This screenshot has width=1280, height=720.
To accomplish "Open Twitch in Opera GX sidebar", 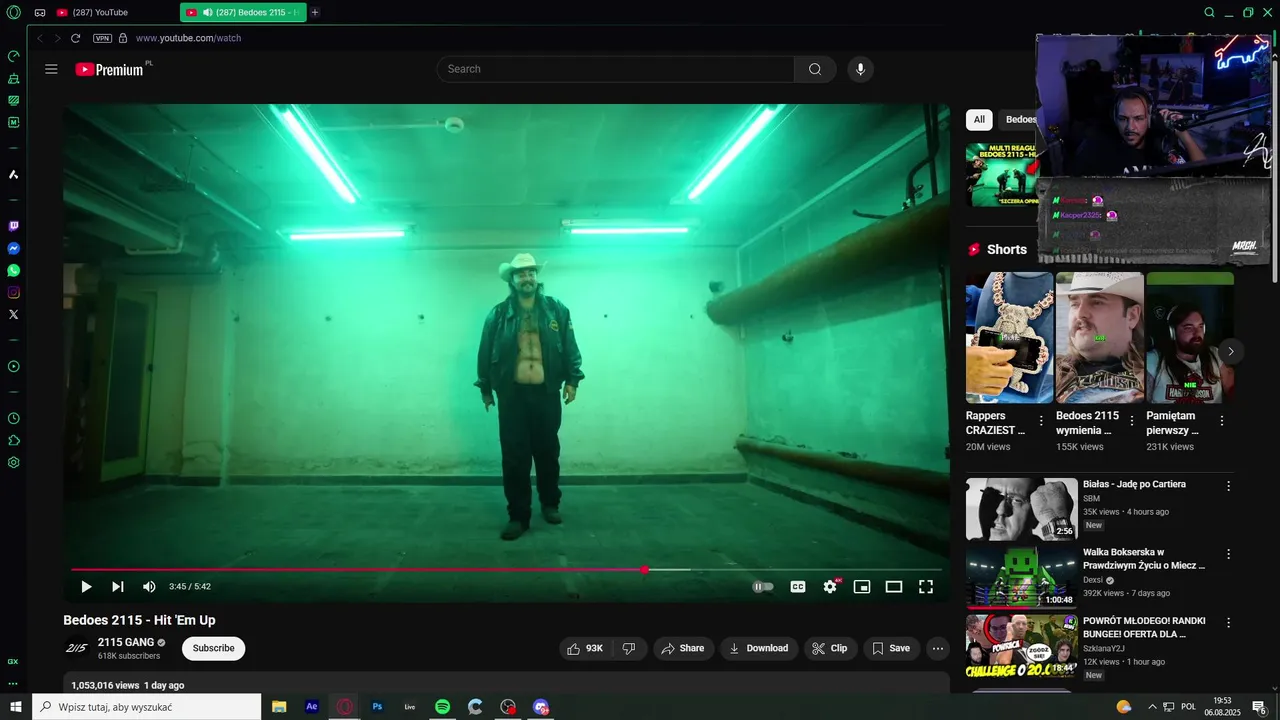I will [13, 227].
